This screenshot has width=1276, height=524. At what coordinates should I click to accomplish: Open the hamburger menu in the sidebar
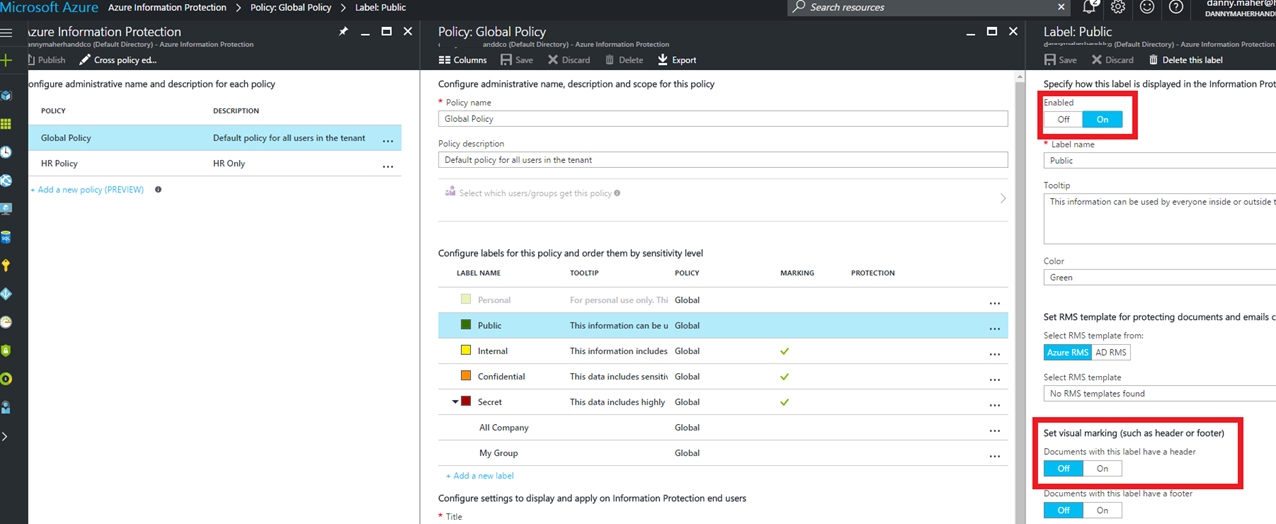coord(6,33)
